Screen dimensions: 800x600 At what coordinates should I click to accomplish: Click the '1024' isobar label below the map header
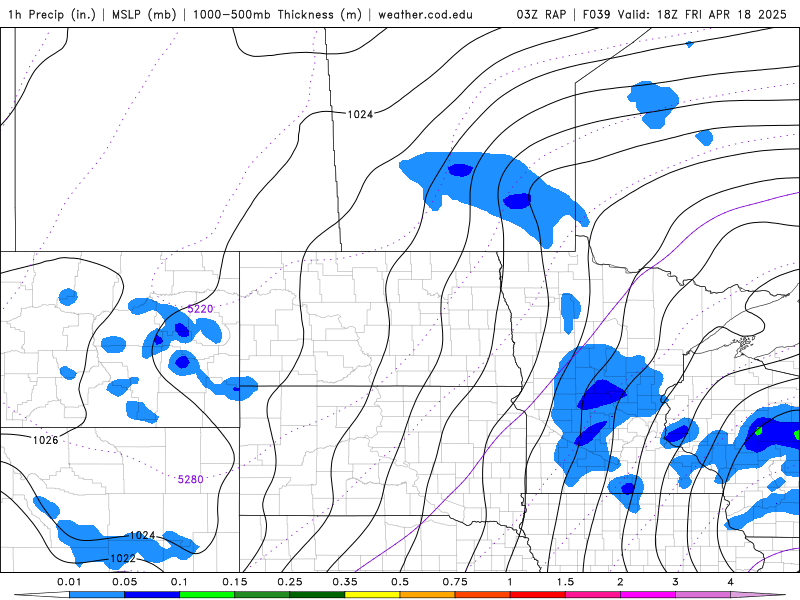[360, 114]
